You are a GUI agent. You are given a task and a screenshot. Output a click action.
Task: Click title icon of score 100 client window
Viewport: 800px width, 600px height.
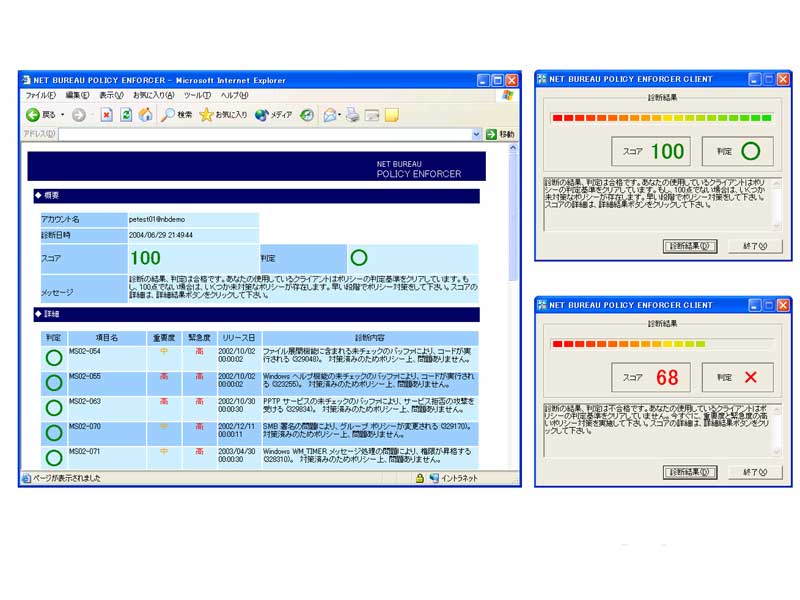[542, 79]
